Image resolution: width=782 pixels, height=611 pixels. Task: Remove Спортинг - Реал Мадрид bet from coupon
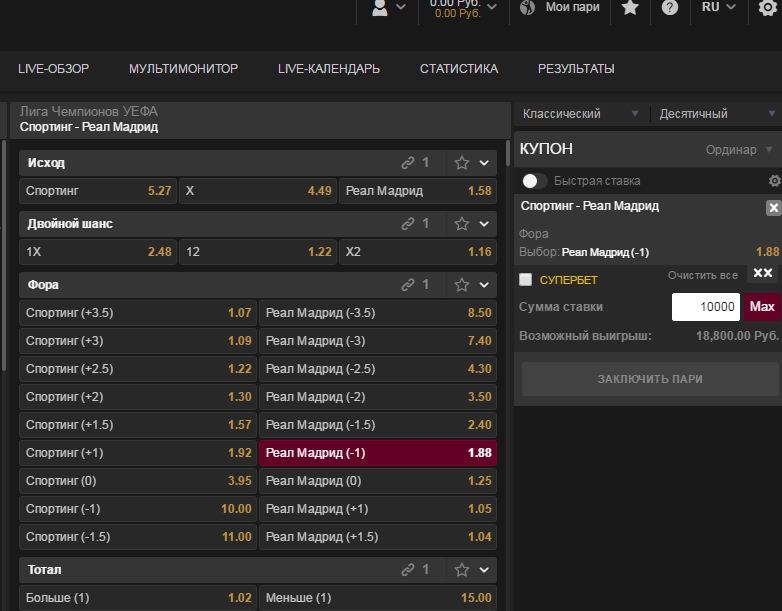click(x=773, y=207)
